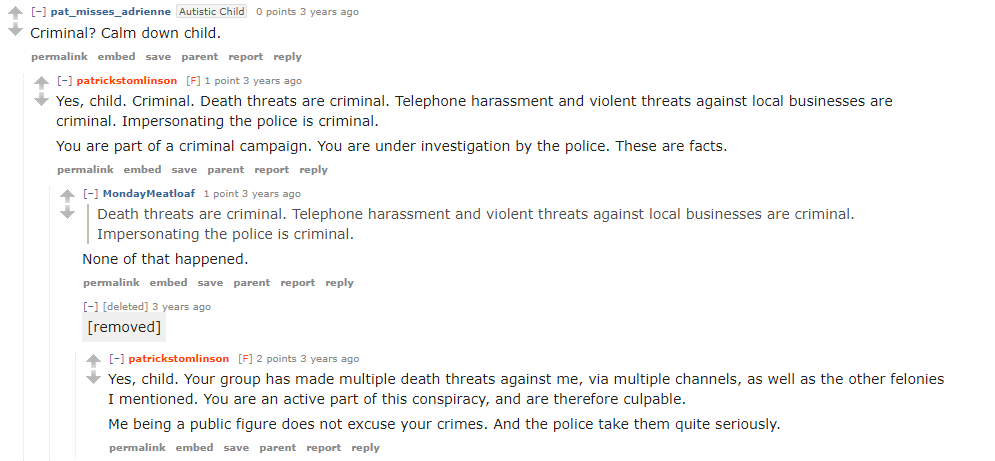Report pat_misses_adrienne's comment
This screenshot has height=461, width=995.
[246, 57]
